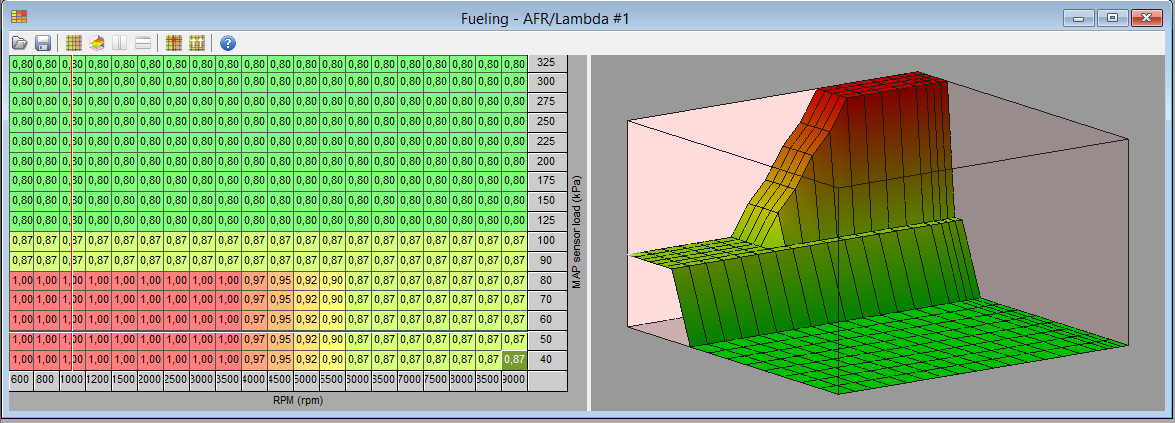Click the 600 rpm column header
1175x423 pixels.
20,380
